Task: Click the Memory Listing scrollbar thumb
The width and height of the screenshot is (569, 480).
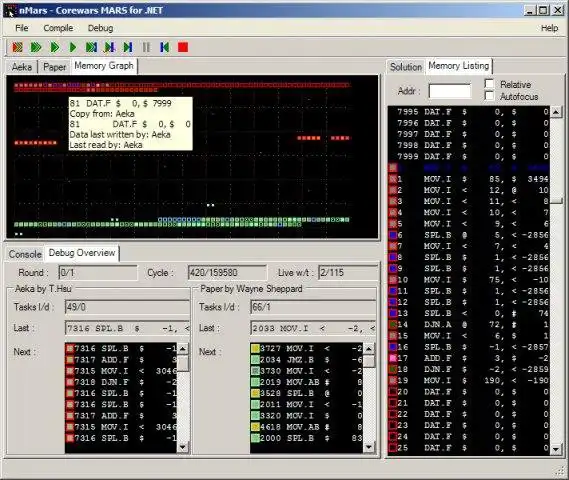Action: pyautogui.click(x=556, y=201)
